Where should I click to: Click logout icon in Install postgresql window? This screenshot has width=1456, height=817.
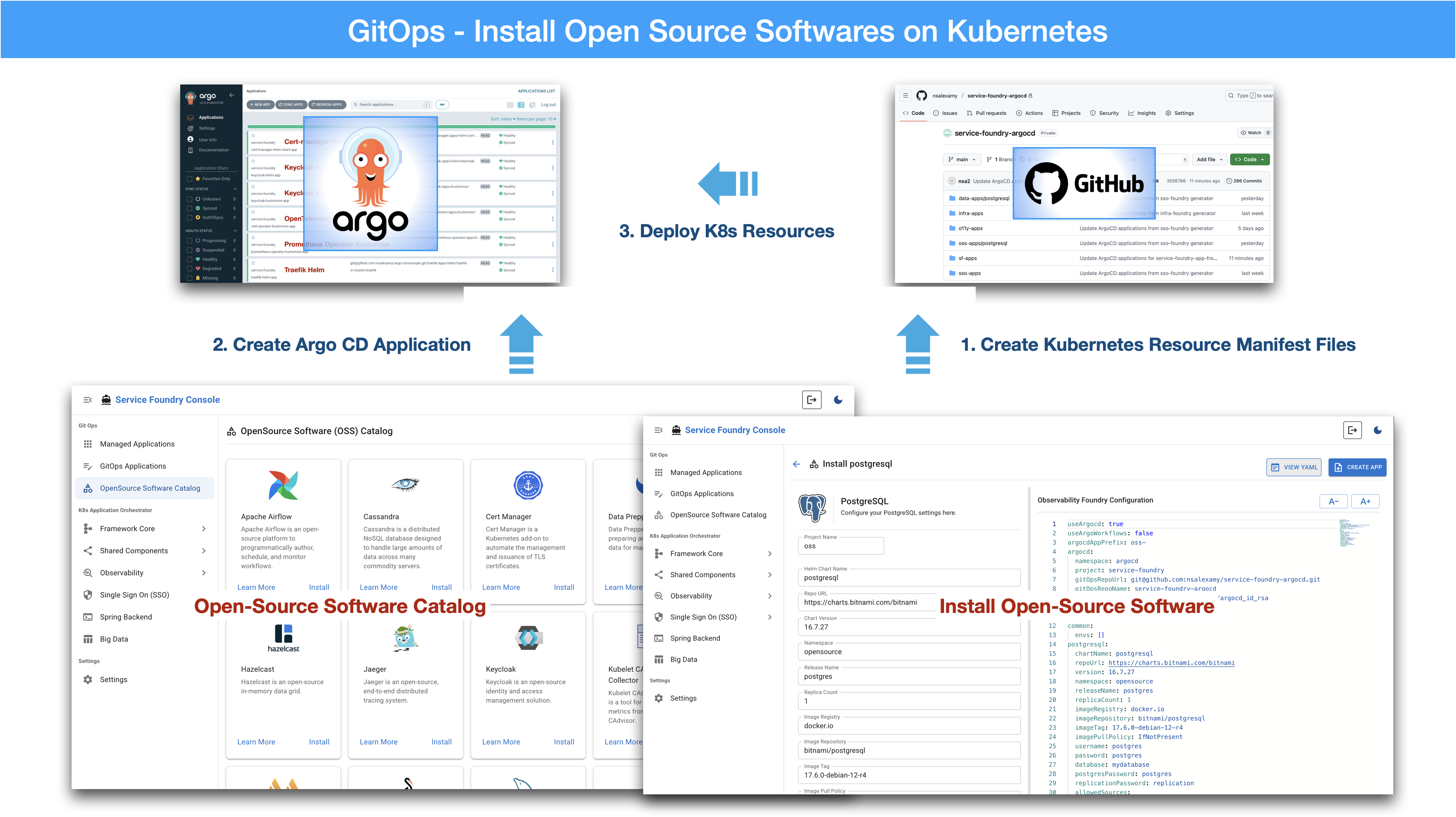coord(1353,430)
